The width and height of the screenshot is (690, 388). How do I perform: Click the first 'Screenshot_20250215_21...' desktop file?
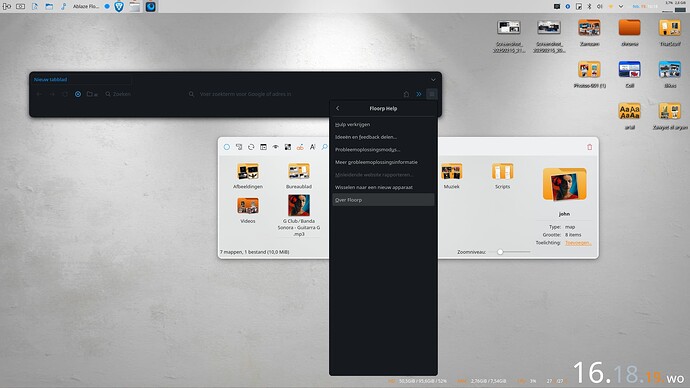[509, 36]
